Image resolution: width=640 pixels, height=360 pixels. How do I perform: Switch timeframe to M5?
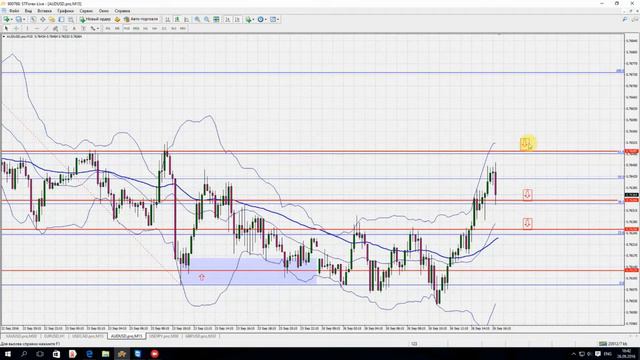click(117, 28)
